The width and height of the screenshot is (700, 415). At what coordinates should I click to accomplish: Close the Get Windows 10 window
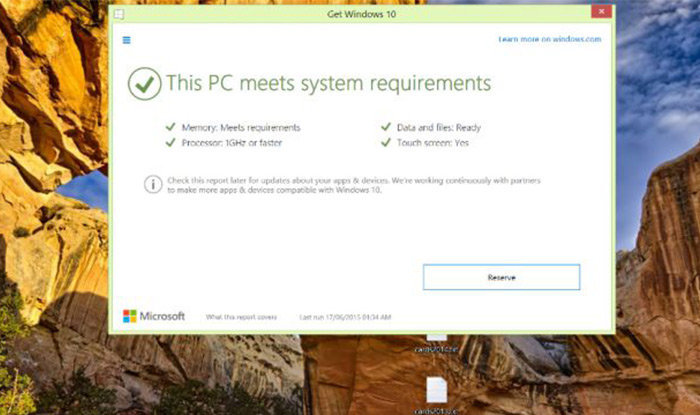[601, 11]
